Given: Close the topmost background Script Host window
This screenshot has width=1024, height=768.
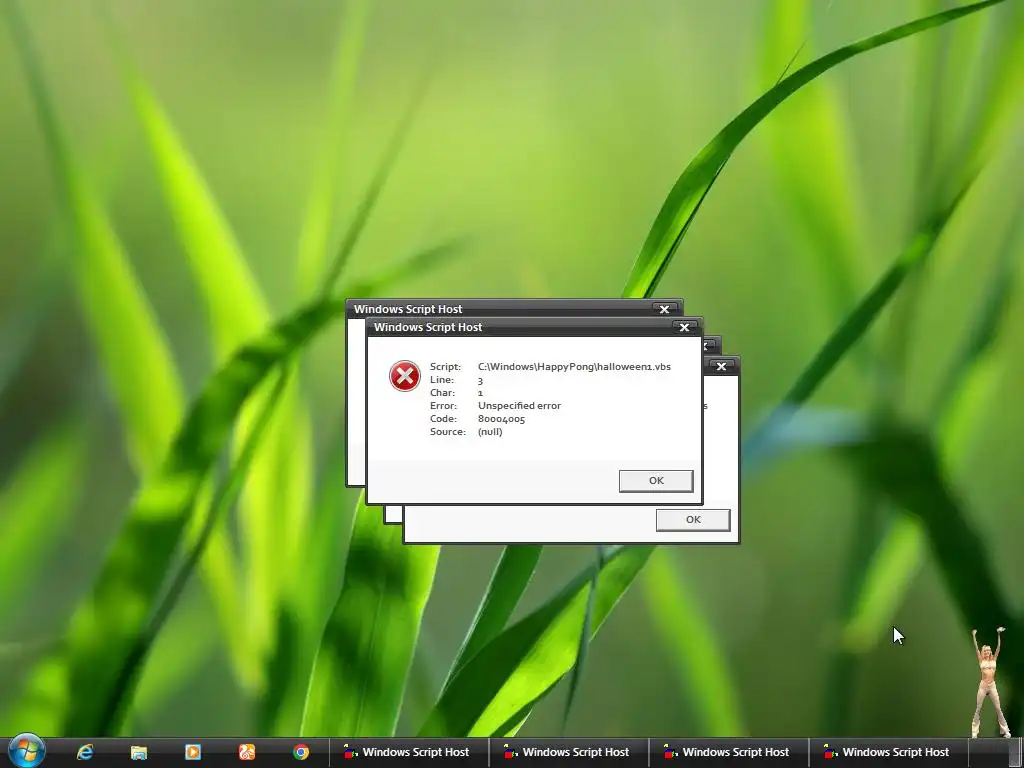Looking at the screenshot, I should (x=664, y=309).
